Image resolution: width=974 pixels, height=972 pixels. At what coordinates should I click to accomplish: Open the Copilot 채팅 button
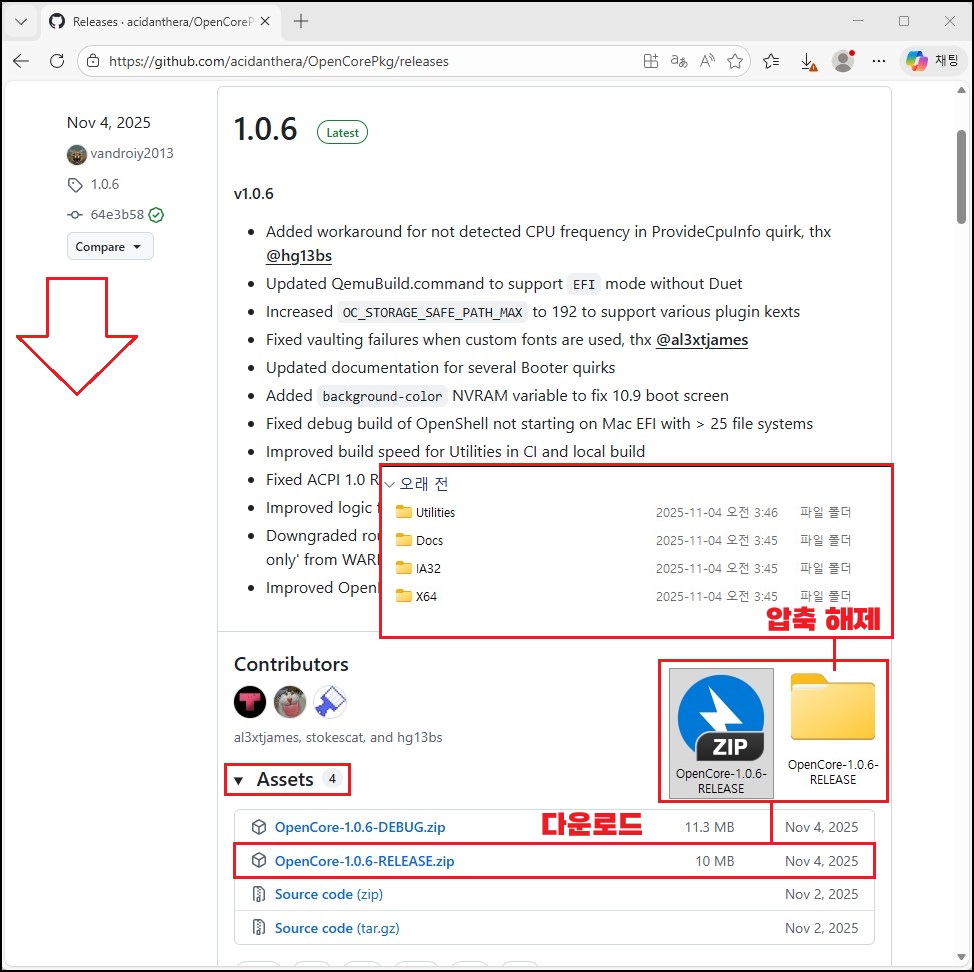[932, 60]
